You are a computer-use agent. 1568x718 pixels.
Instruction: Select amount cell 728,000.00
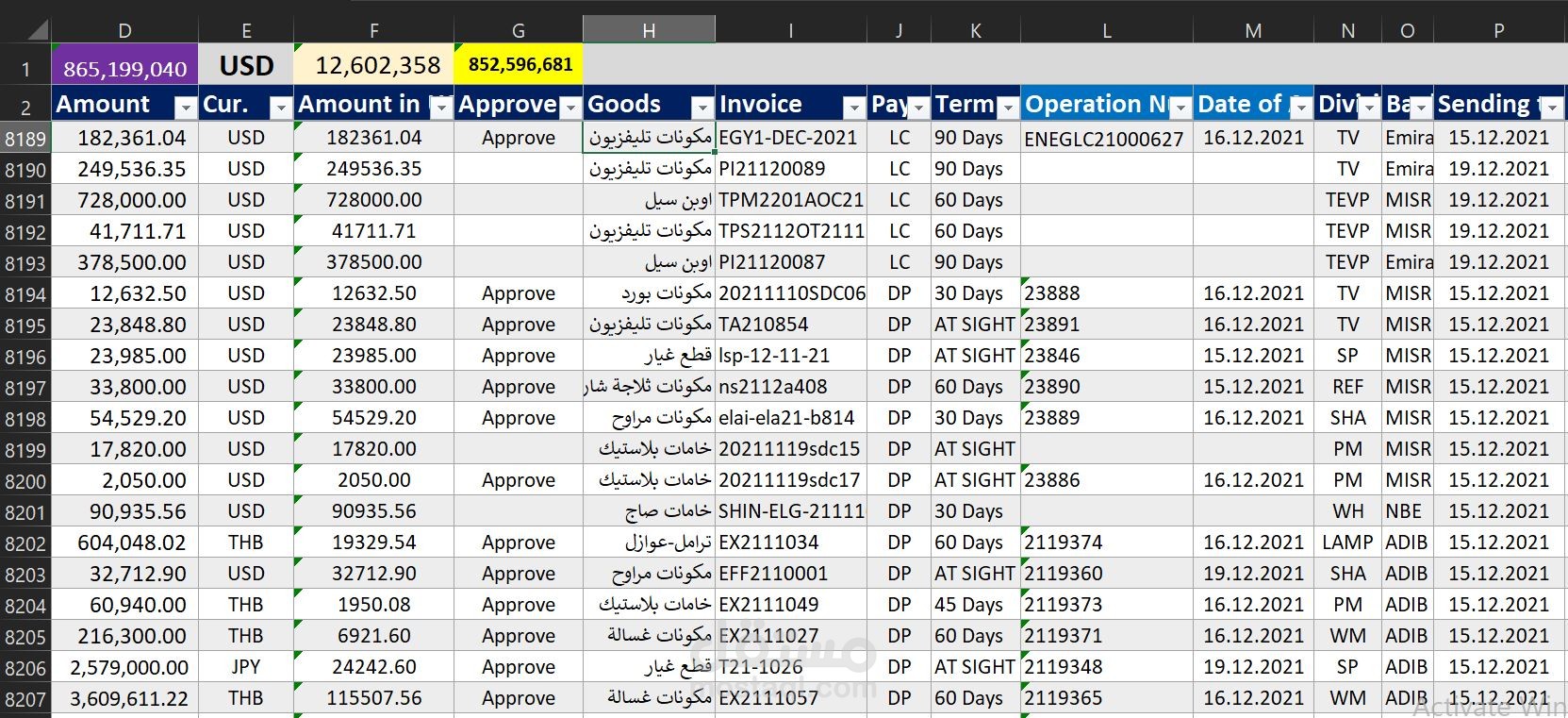[x=124, y=200]
